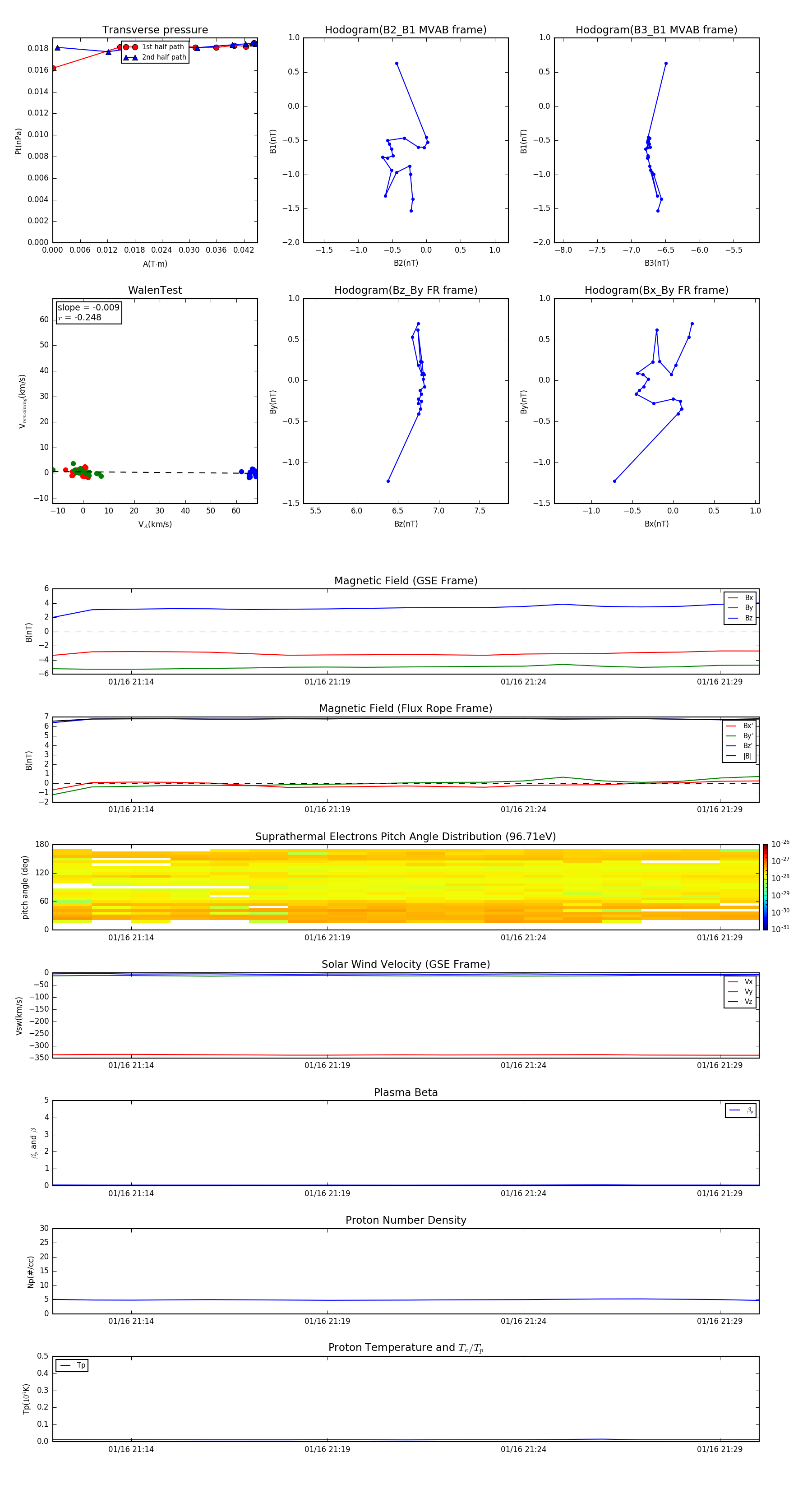This screenshot has height=1489, width=812.
Task: Click the "Hodogram(Bx_By FR frame)" title
Action: pos(656,290)
